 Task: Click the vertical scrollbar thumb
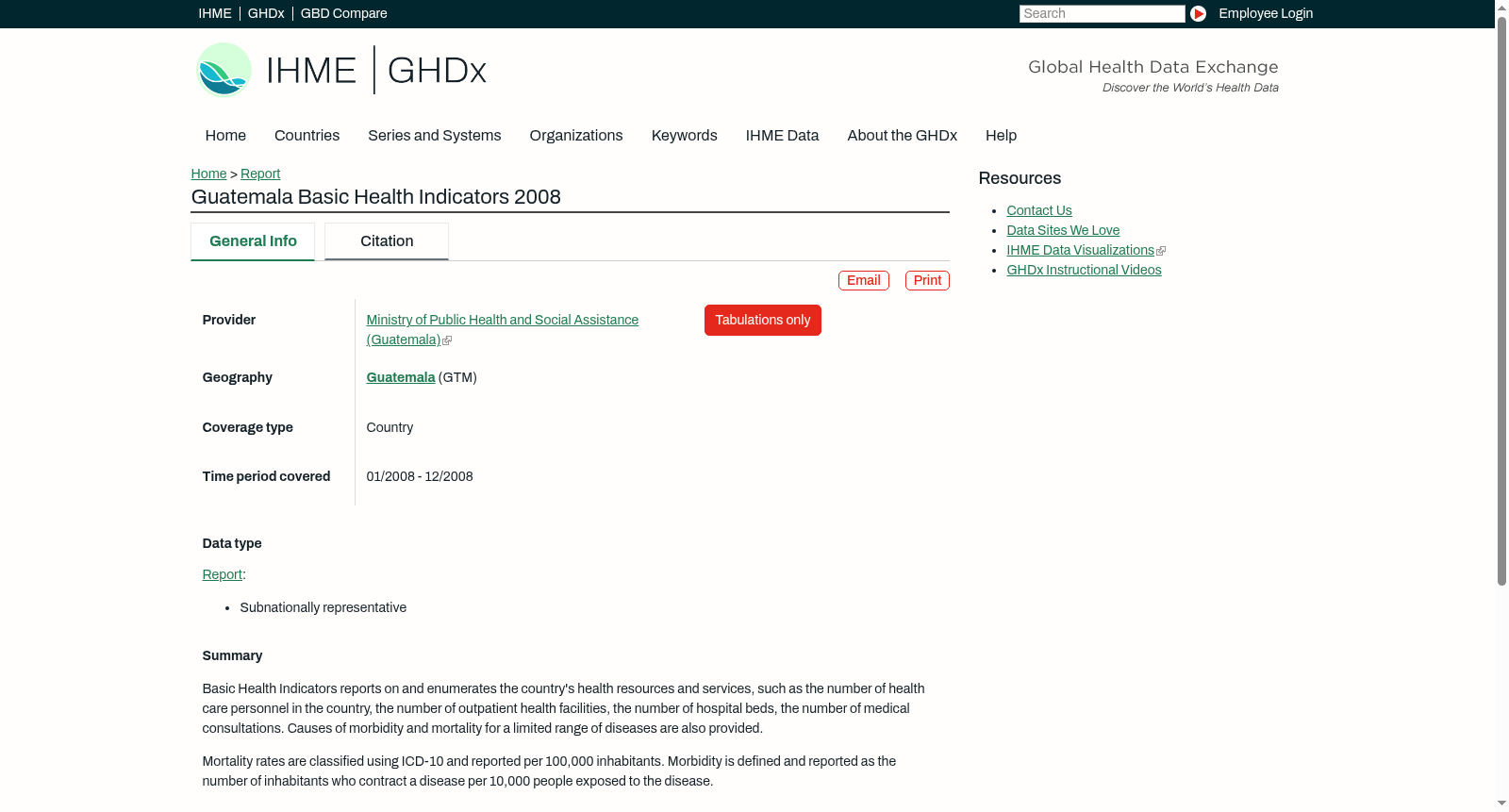[1501, 302]
